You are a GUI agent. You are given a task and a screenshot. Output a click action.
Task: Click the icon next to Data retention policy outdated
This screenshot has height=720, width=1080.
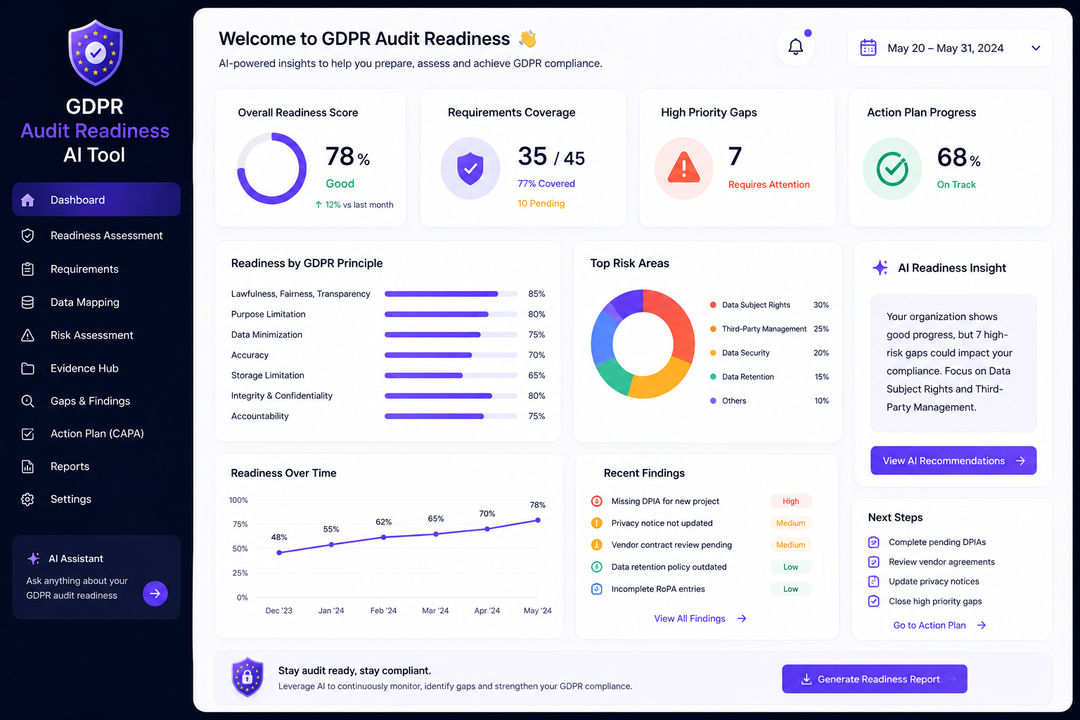(x=596, y=566)
